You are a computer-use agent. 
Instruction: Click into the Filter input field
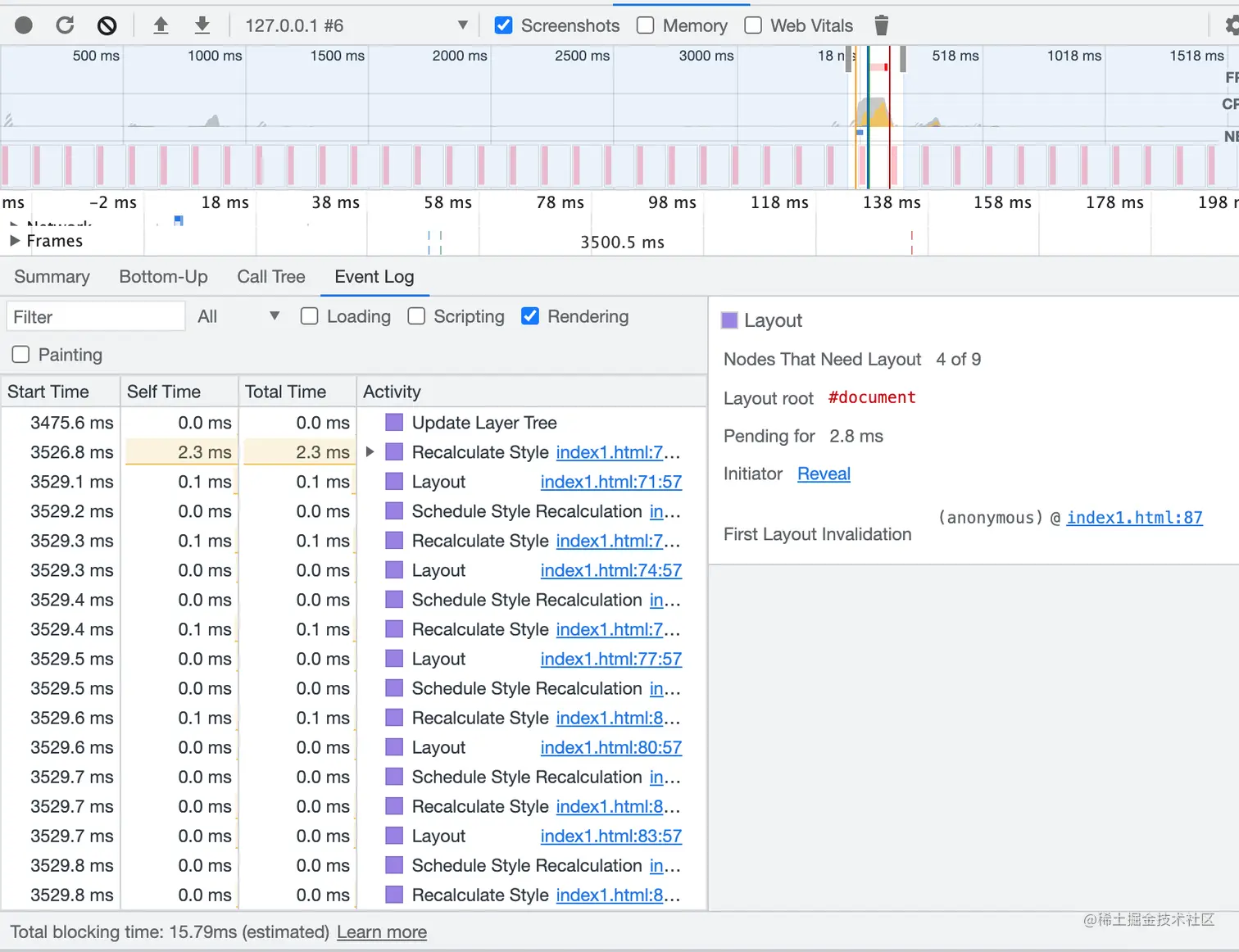pyautogui.click(x=96, y=317)
